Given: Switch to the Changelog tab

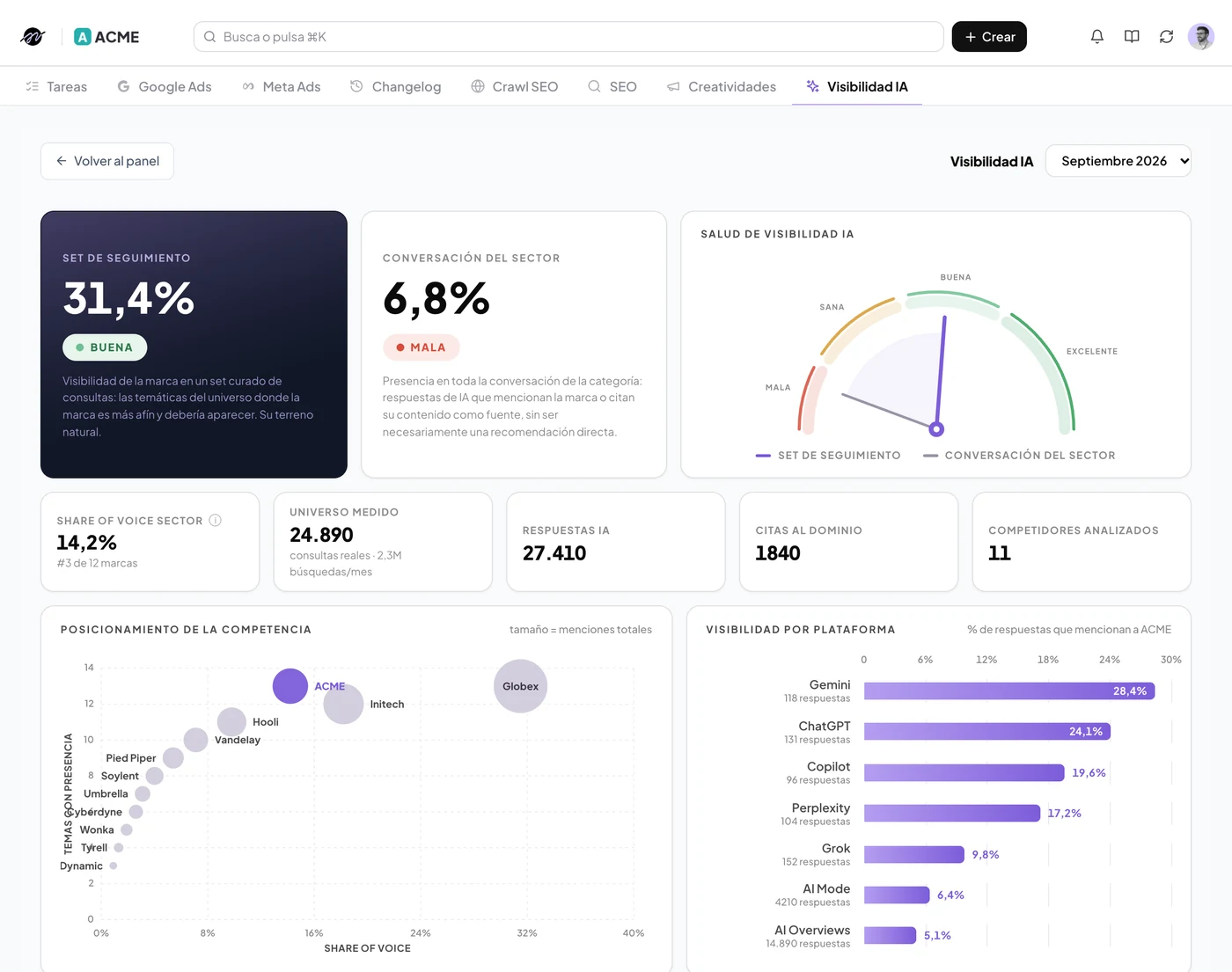Looking at the screenshot, I should (395, 86).
